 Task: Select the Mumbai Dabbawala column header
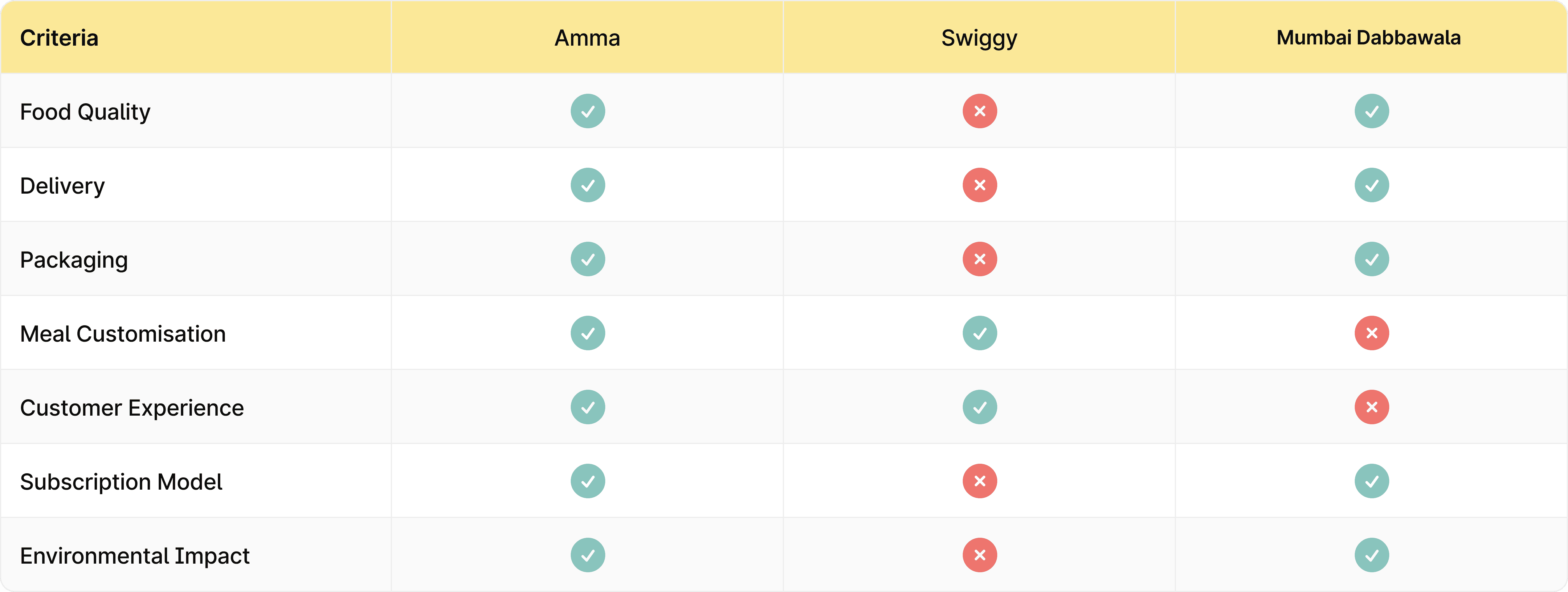1368,38
